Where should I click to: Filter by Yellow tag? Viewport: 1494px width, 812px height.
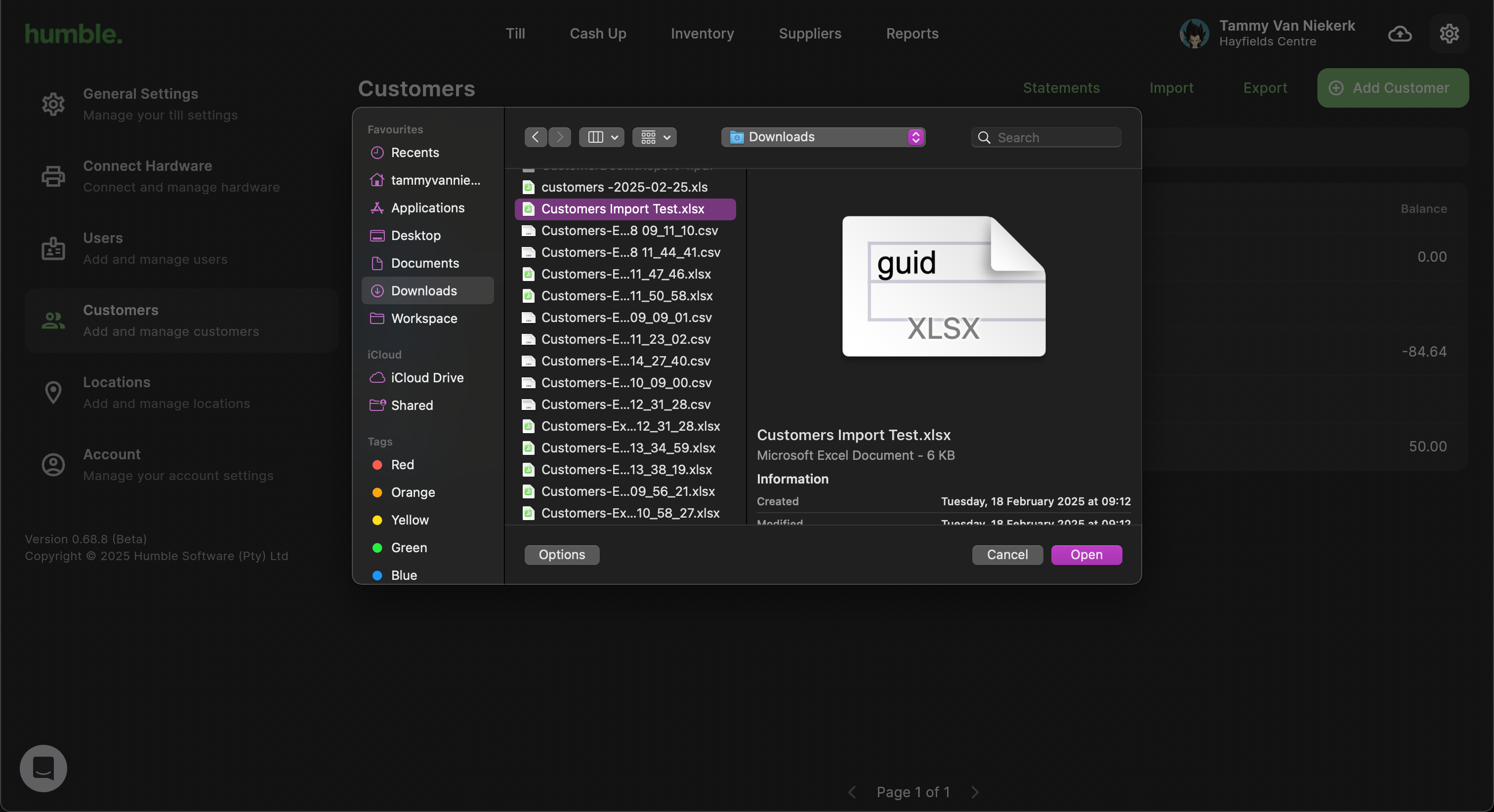(x=427, y=520)
